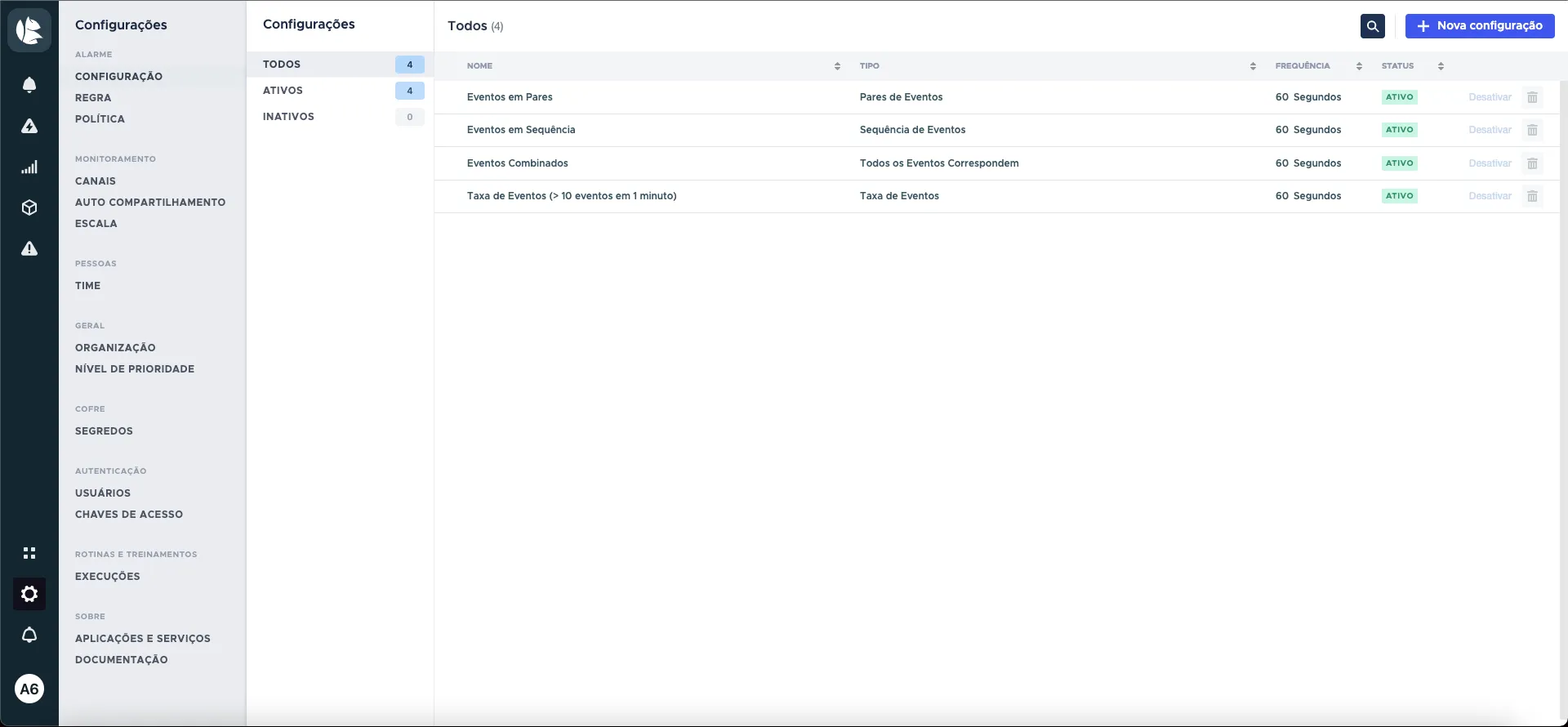Screen dimensions: 1568x727
Task: Click the Pares de Eventos type cell
Action: point(901,97)
